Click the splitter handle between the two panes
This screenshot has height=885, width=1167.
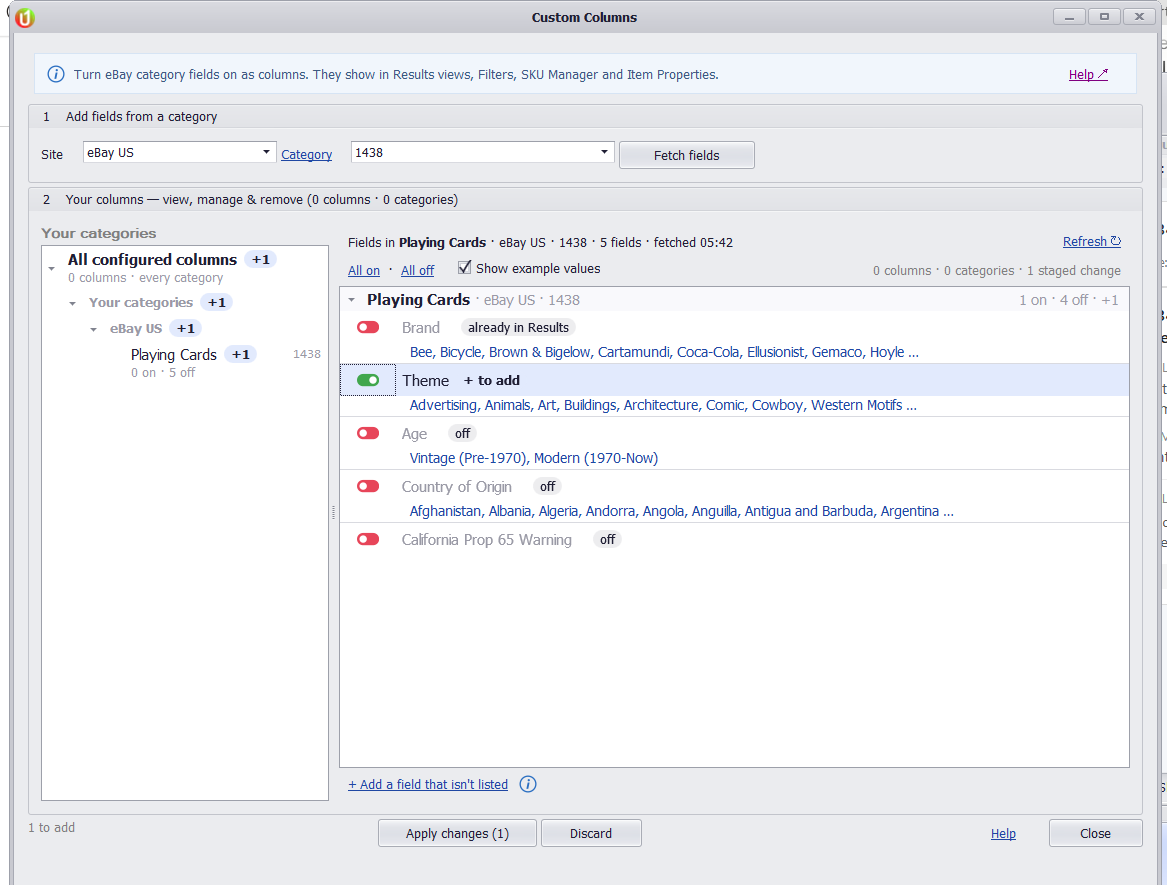click(x=333, y=512)
